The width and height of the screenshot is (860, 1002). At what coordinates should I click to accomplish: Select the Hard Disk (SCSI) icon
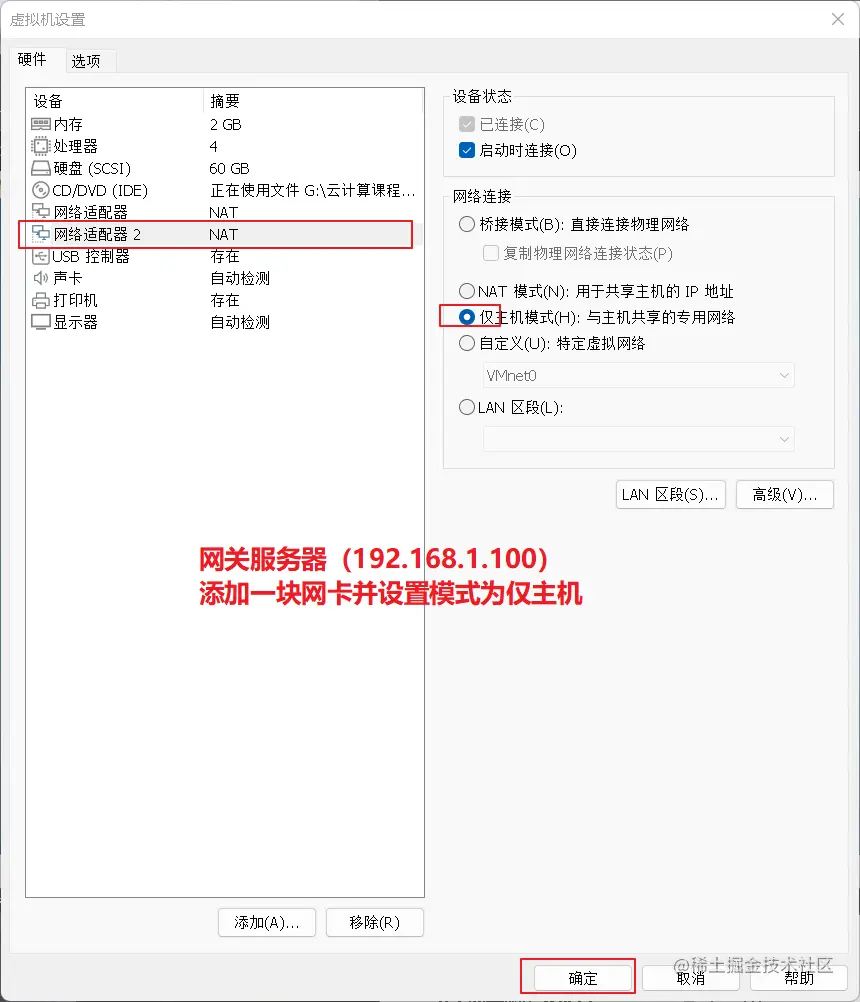point(40,169)
